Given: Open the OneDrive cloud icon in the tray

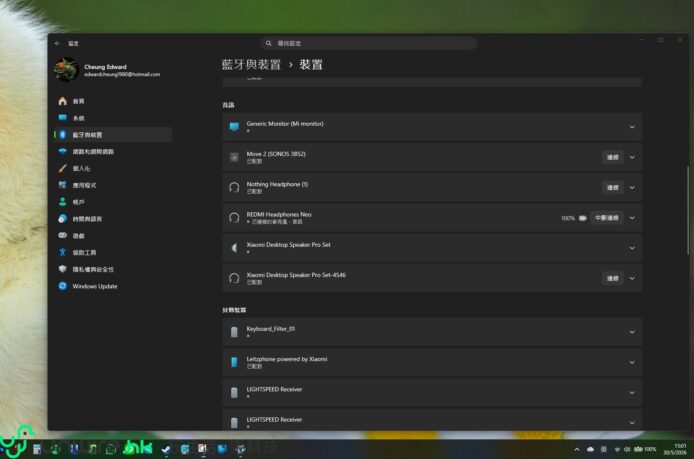Looking at the screenshot, I should [590, 450].
